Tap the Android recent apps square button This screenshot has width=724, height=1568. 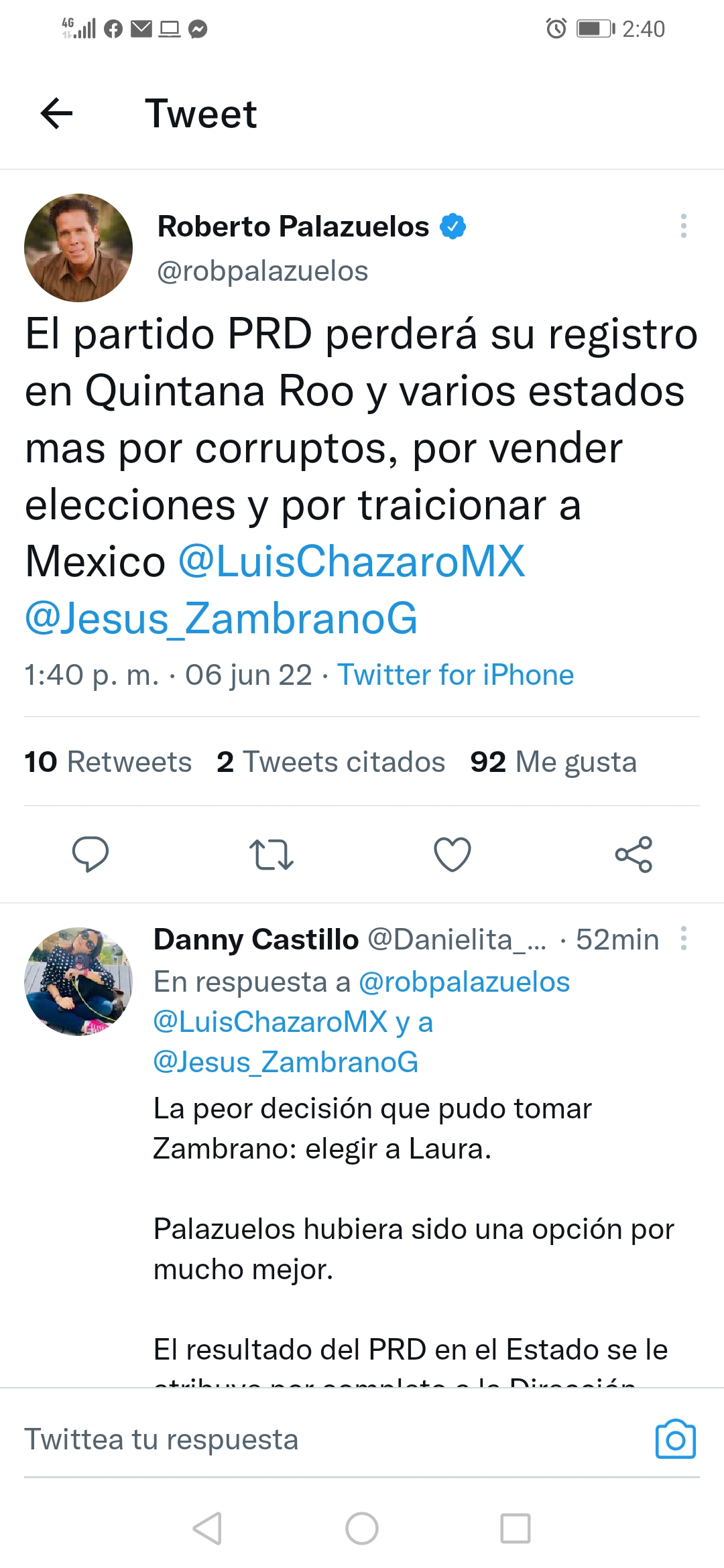tap(516, 1528)
